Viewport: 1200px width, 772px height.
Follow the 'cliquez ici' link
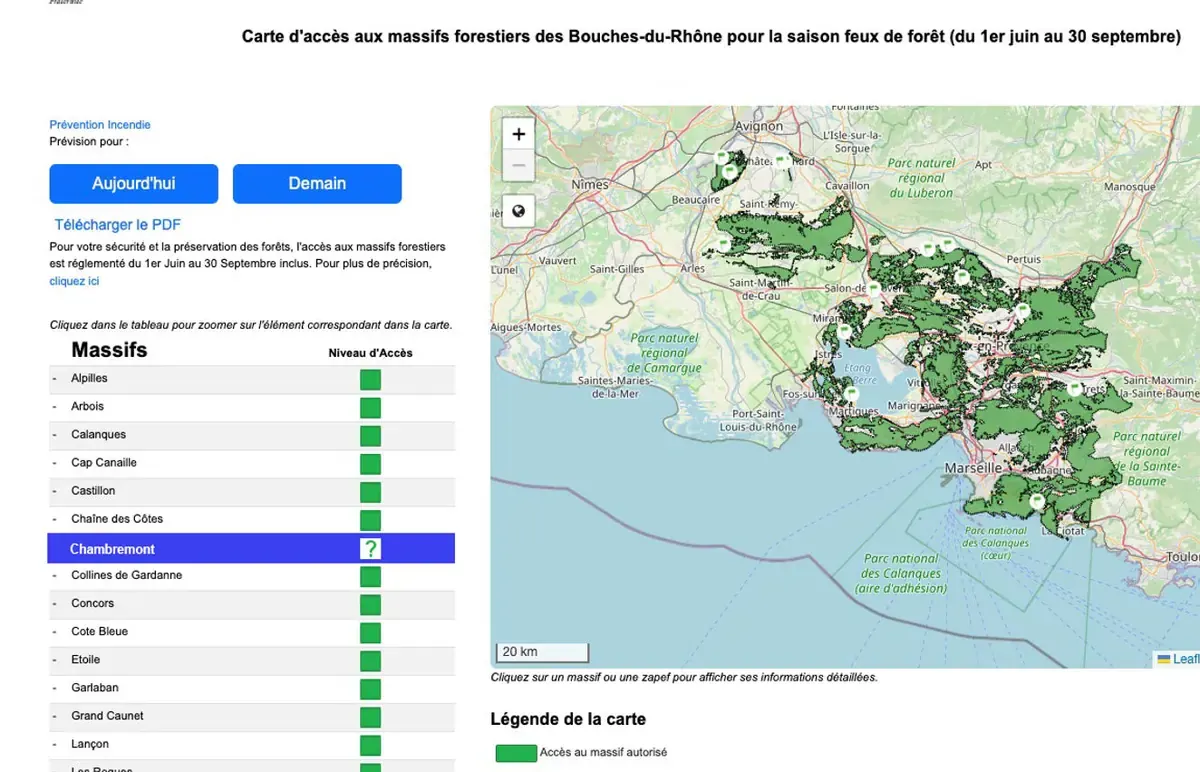click(x=75, y=281)
